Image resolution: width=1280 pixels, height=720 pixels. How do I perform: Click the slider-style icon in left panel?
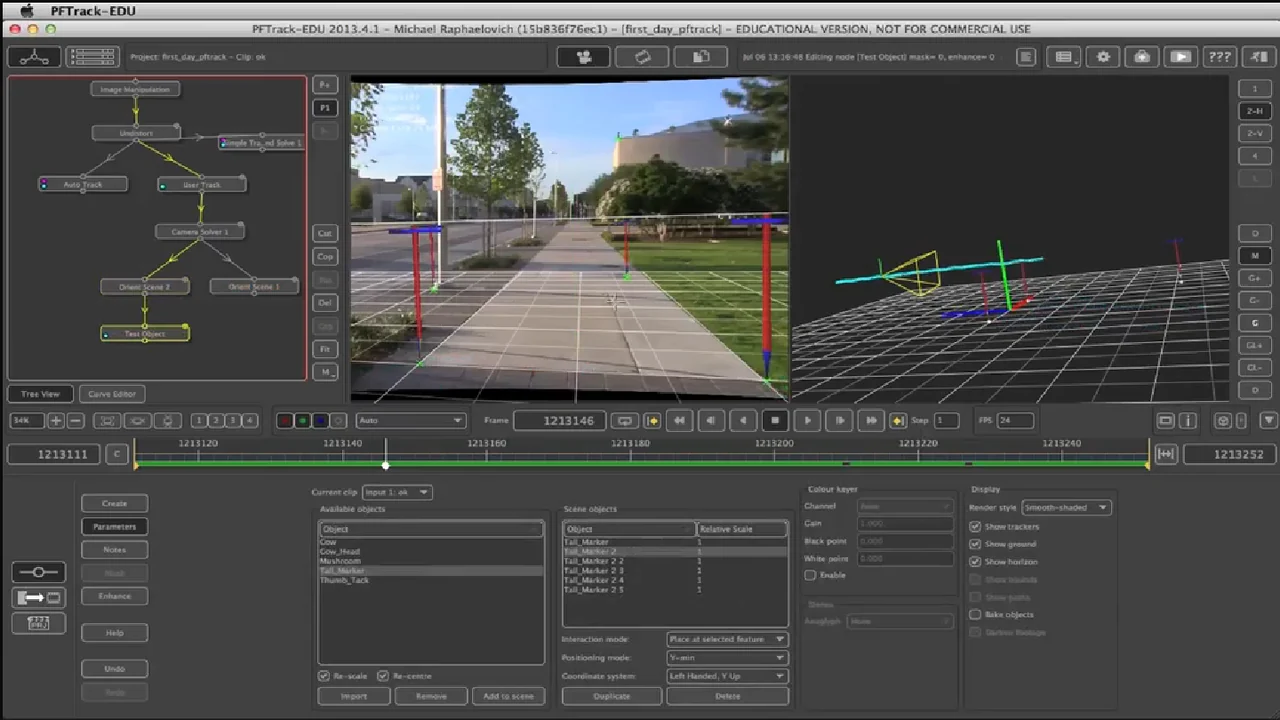pos(39,572)
